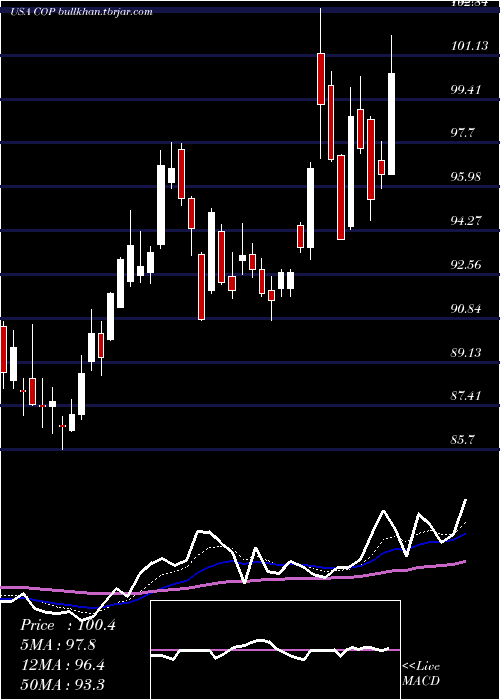The image size is (500, 700).
Task: Click the highest red candlestick near 101.13
Action: point(321,79)
